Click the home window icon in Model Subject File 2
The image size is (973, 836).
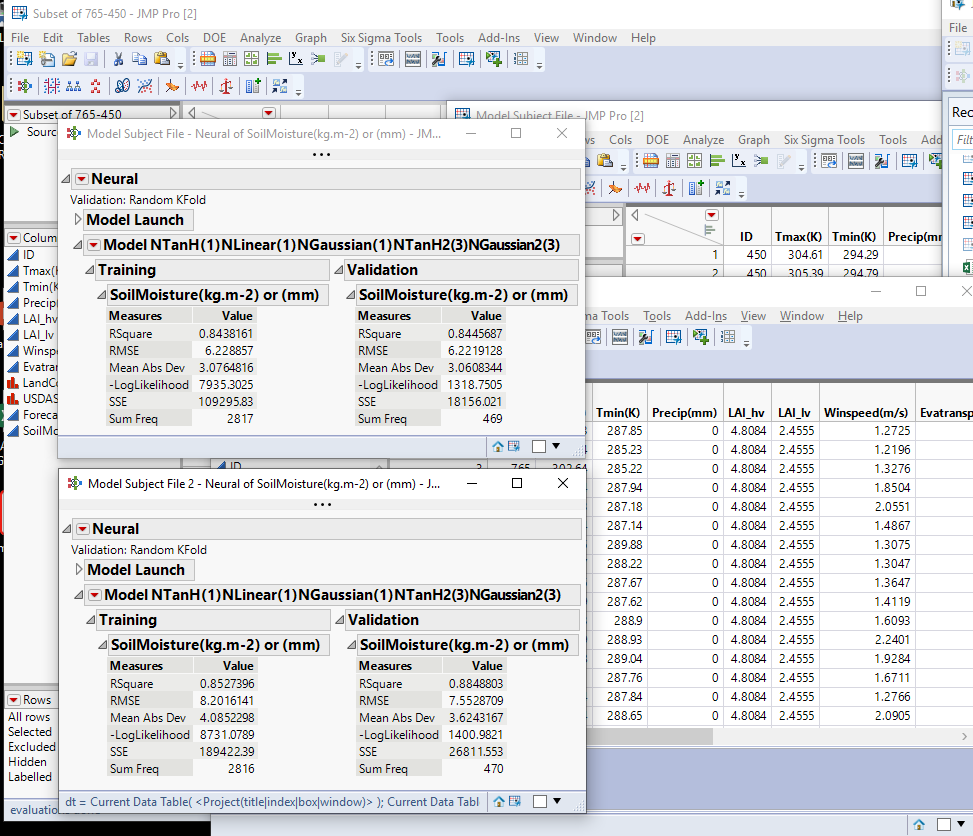coord(497,801)
